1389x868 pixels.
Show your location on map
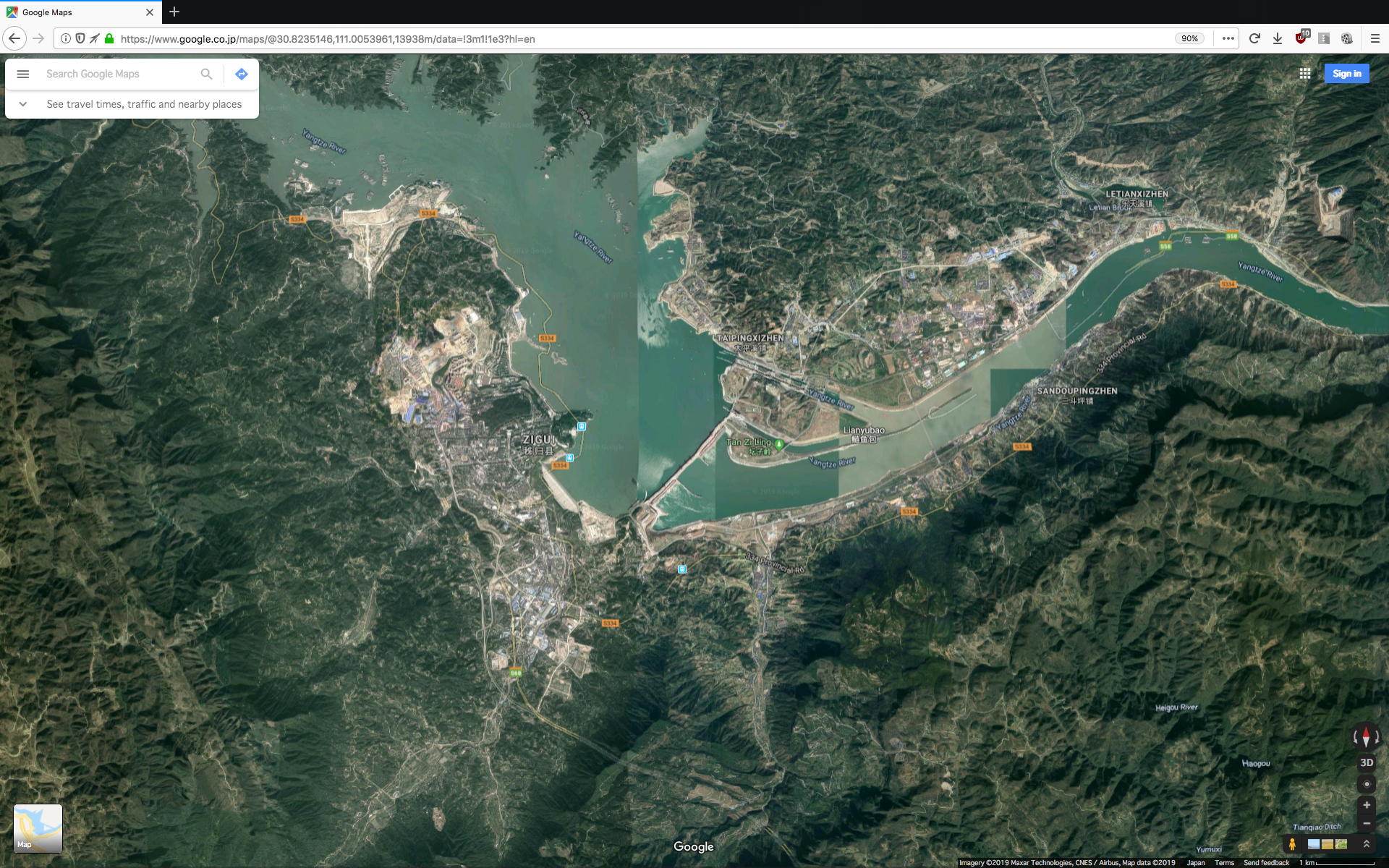point(1366,784)
